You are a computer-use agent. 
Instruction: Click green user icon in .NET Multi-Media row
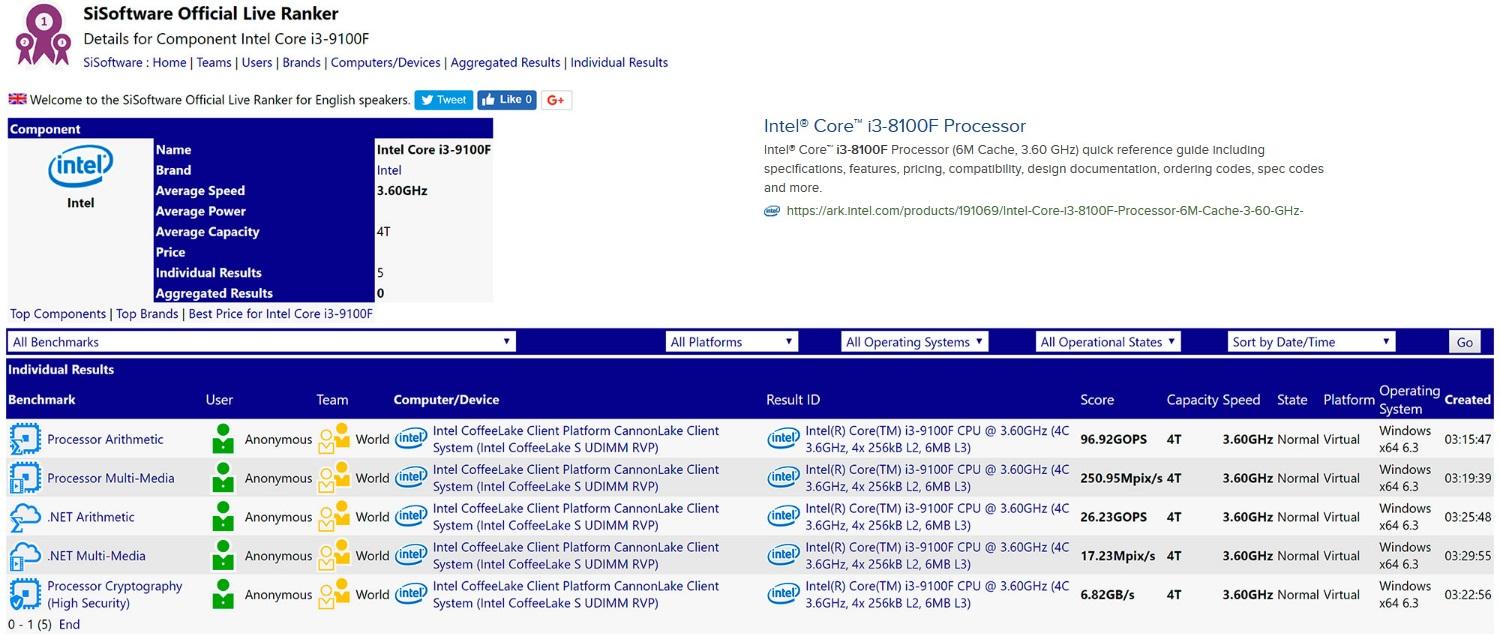click(223, 556)
